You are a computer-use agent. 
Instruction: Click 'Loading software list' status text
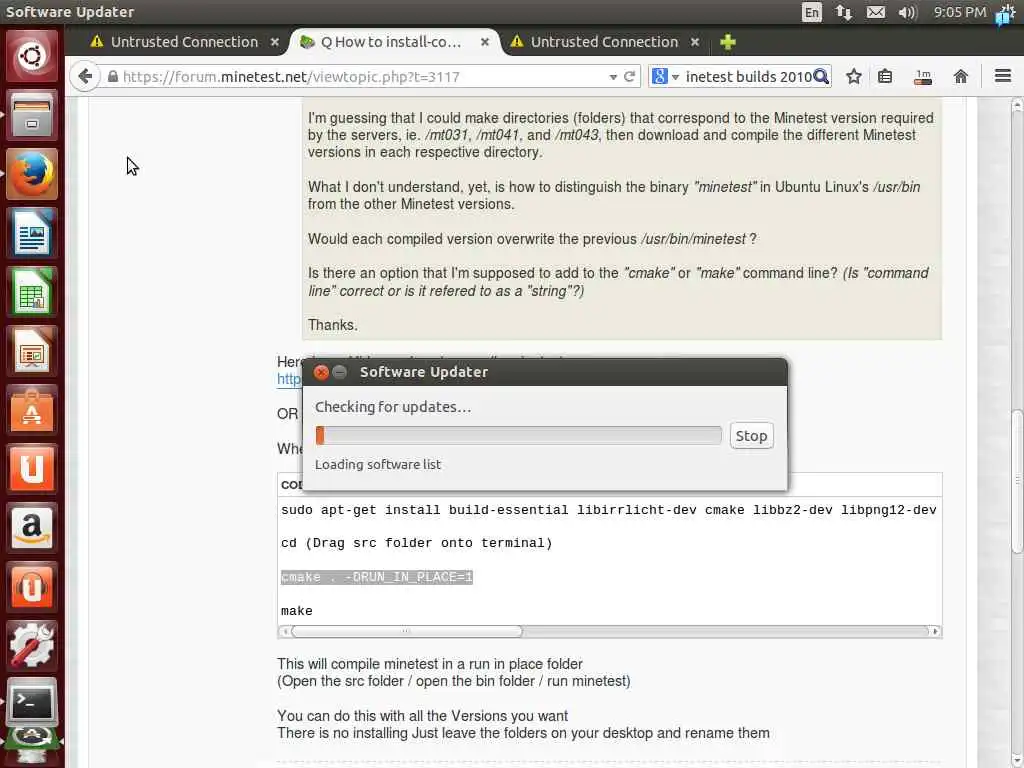(378, 464)
